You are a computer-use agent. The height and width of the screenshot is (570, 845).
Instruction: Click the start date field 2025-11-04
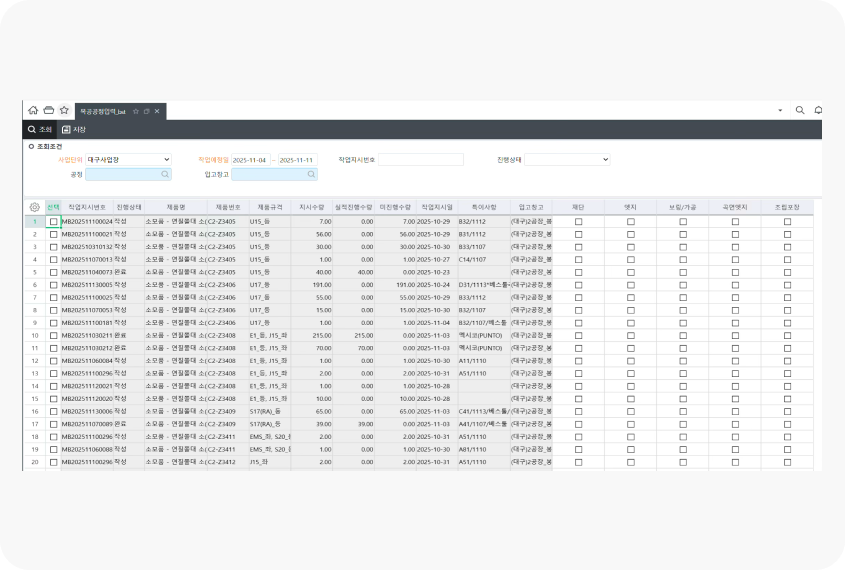click(x=250, y=159)
